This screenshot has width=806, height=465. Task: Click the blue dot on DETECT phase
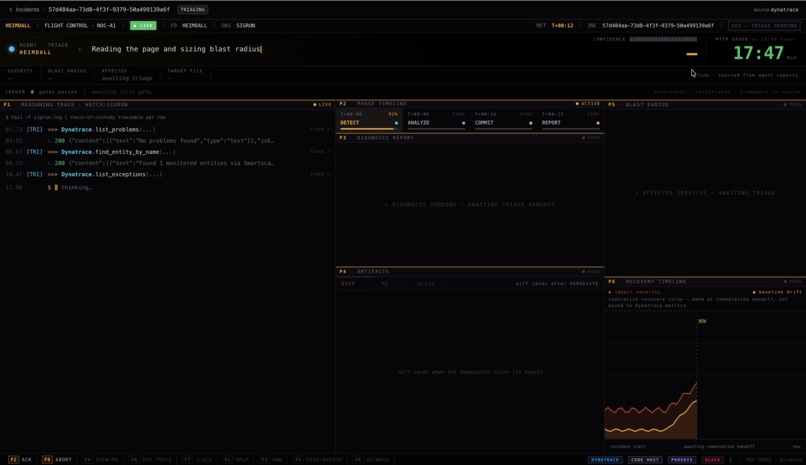coord(396,123)
